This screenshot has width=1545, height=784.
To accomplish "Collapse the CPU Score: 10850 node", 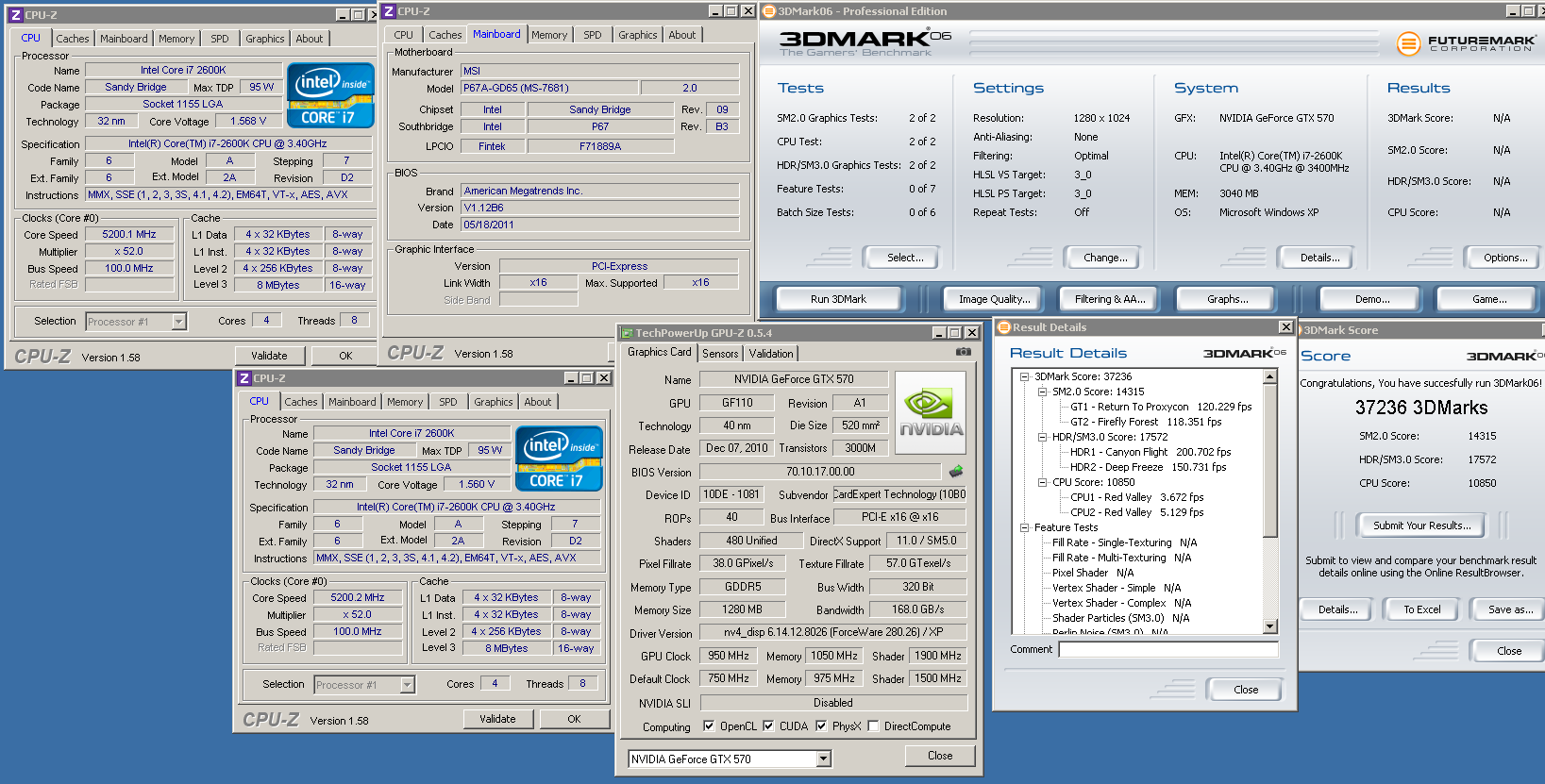I will (1042, 482).
